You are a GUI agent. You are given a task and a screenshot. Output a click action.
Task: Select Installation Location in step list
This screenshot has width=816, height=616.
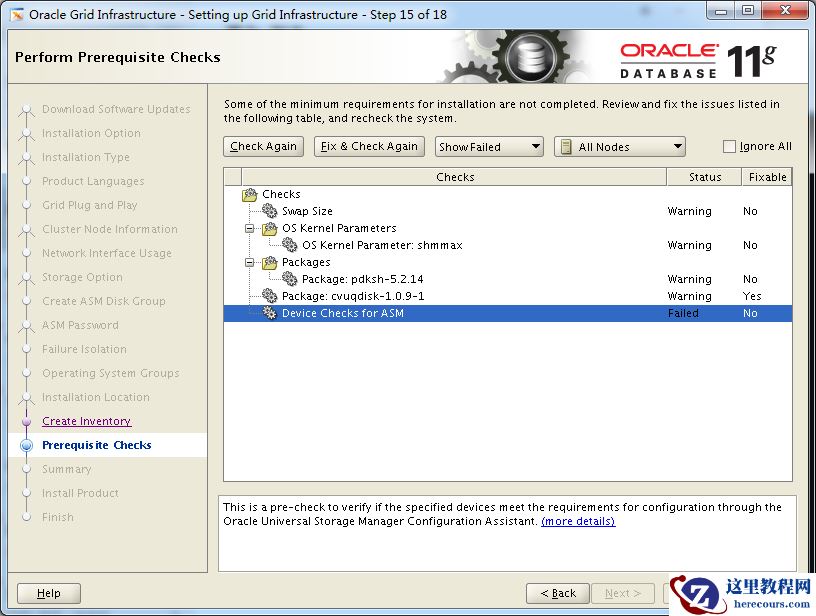click(96, 397)
